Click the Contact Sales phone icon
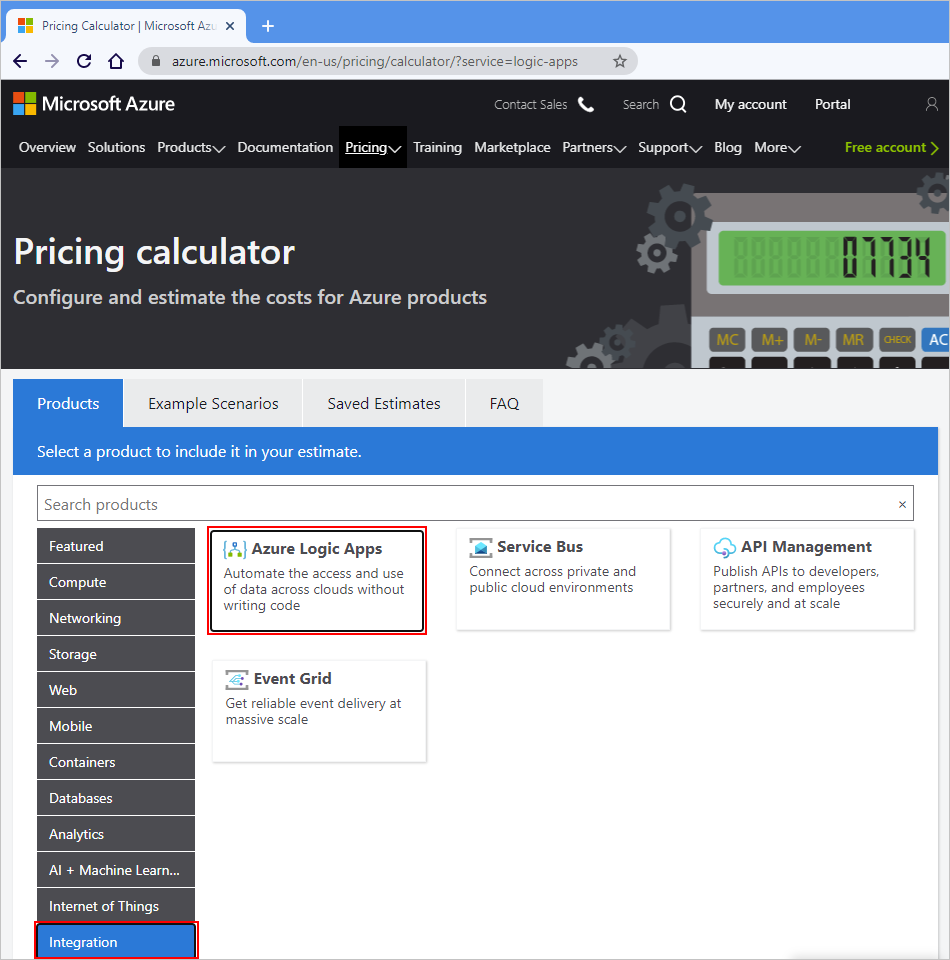Image resolution: width=950 pixels, height=960 pixels. 585,104
